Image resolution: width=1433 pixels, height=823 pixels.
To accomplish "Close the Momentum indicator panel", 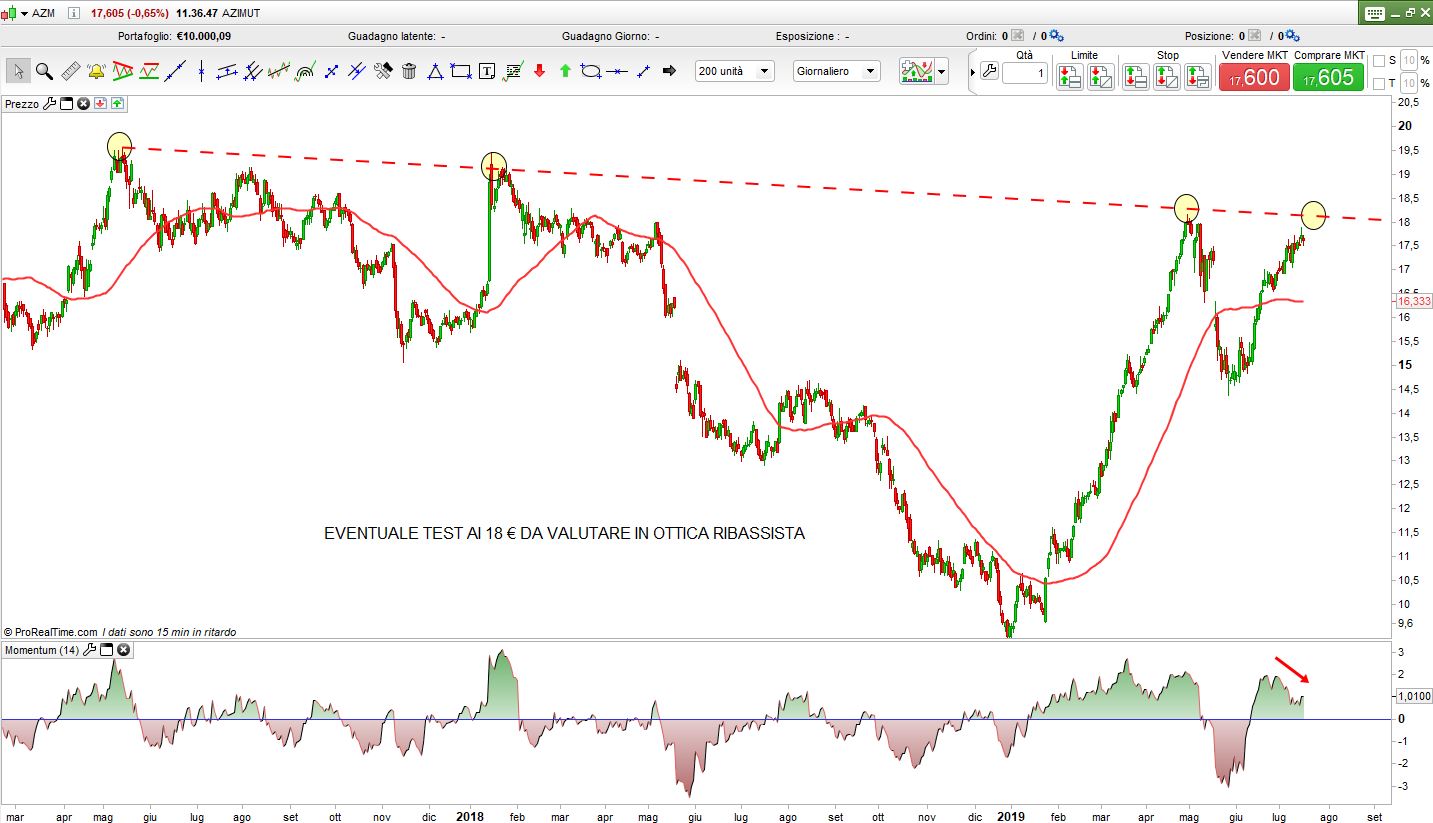I will 124,650.
